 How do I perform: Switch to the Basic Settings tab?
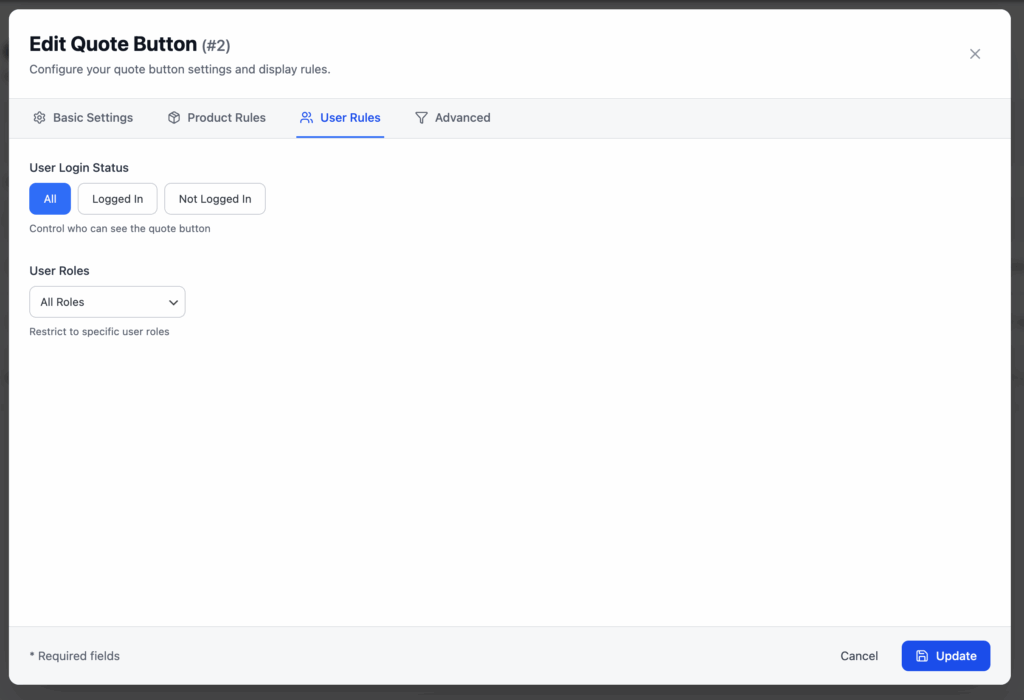(92, 118)
